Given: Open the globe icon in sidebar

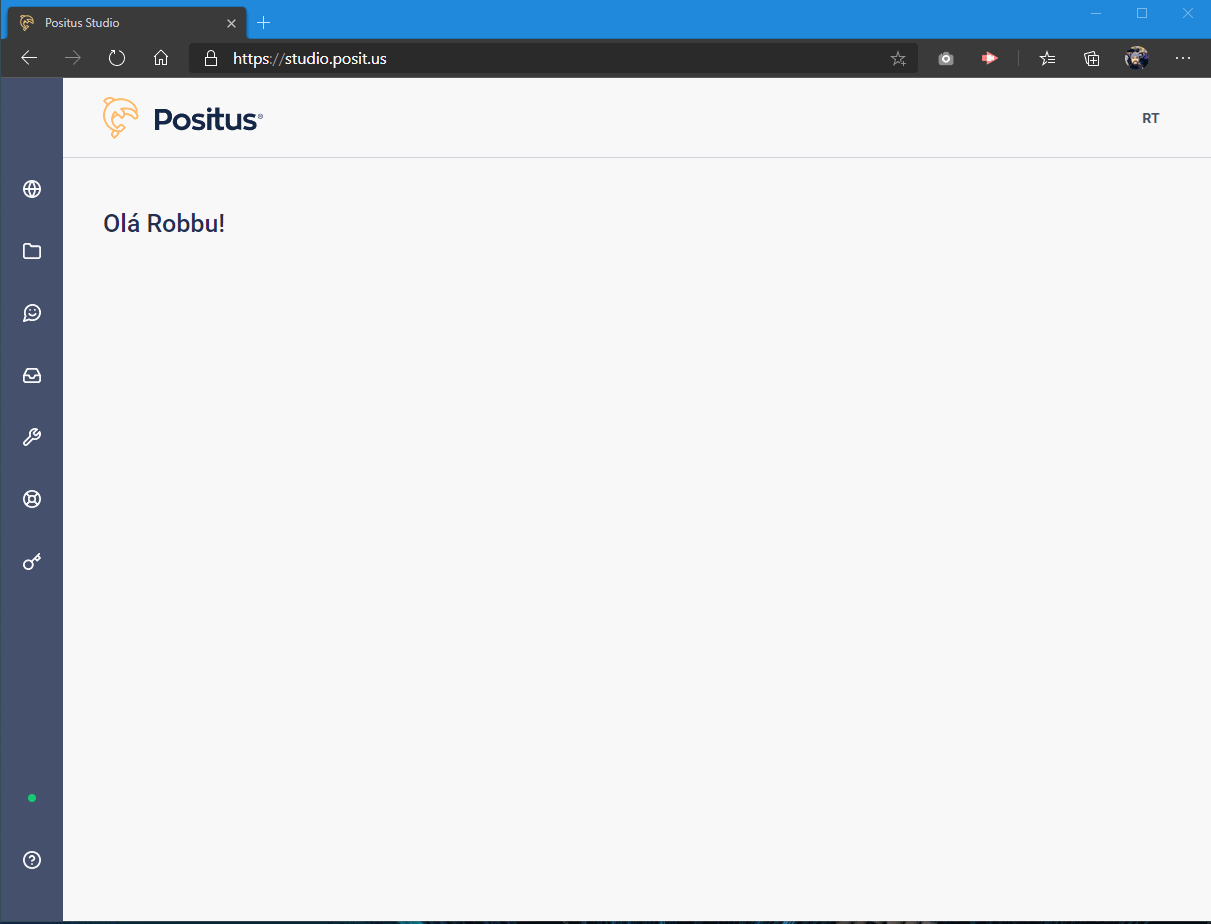Looking at the screenshot, I should [x=32, y=189].
